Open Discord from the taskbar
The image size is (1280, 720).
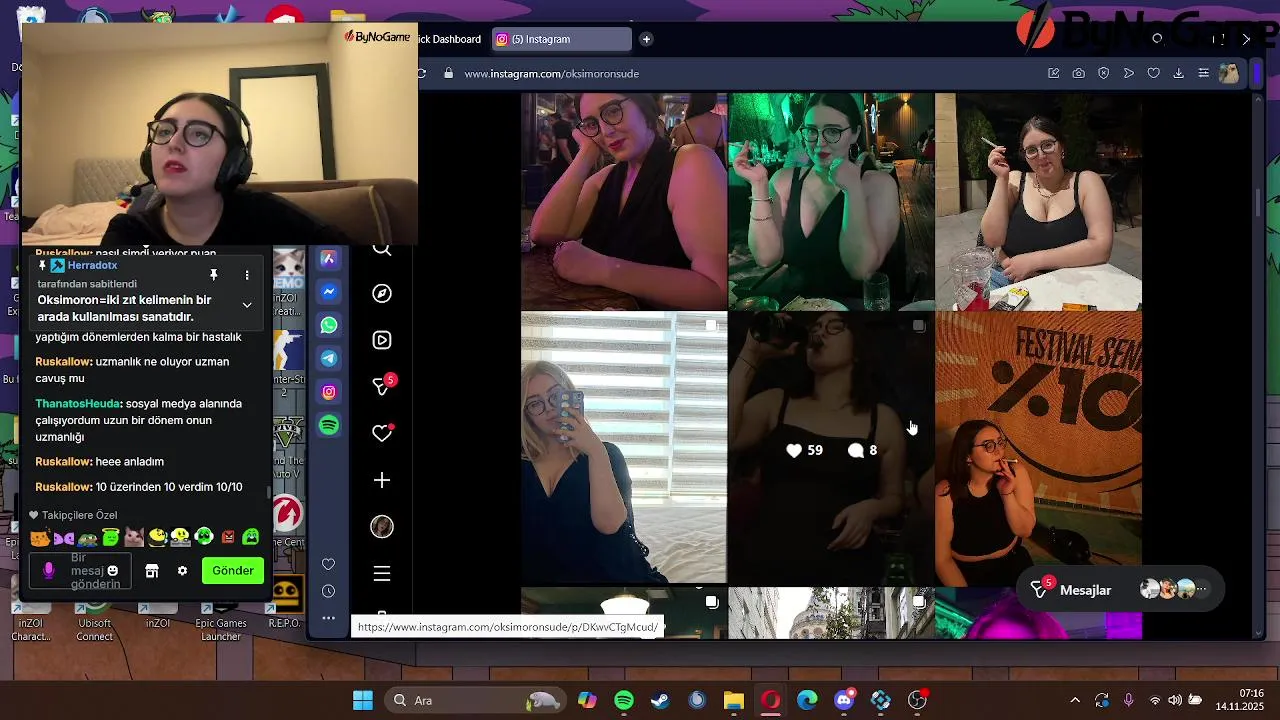point(844,700)
